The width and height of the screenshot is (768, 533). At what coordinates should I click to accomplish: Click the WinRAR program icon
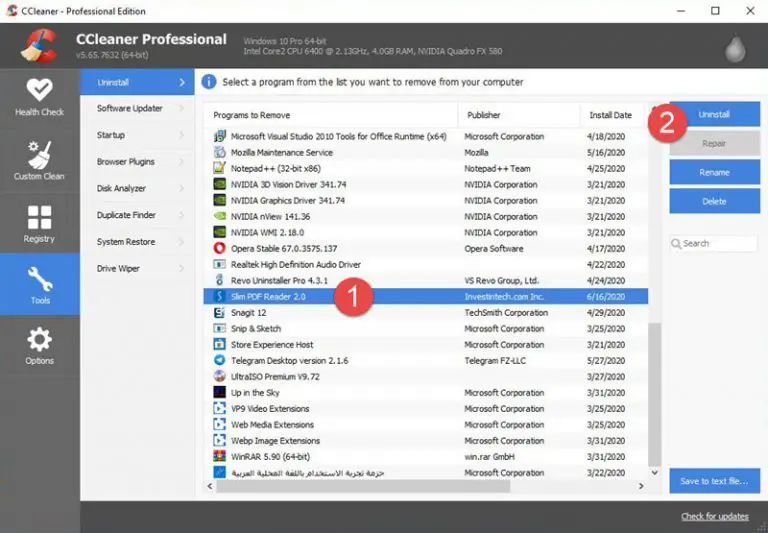tap(219, 456)
